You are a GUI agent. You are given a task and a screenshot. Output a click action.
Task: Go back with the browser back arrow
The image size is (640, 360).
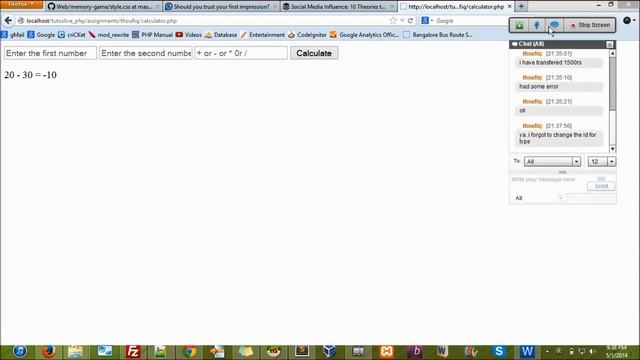click(8, 20)
